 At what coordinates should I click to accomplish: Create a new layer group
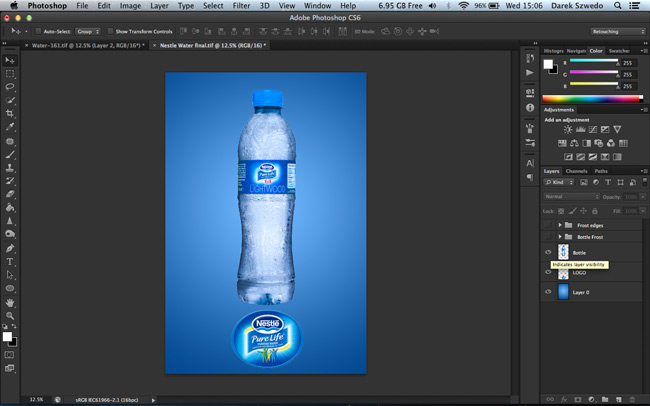(605, 399)
